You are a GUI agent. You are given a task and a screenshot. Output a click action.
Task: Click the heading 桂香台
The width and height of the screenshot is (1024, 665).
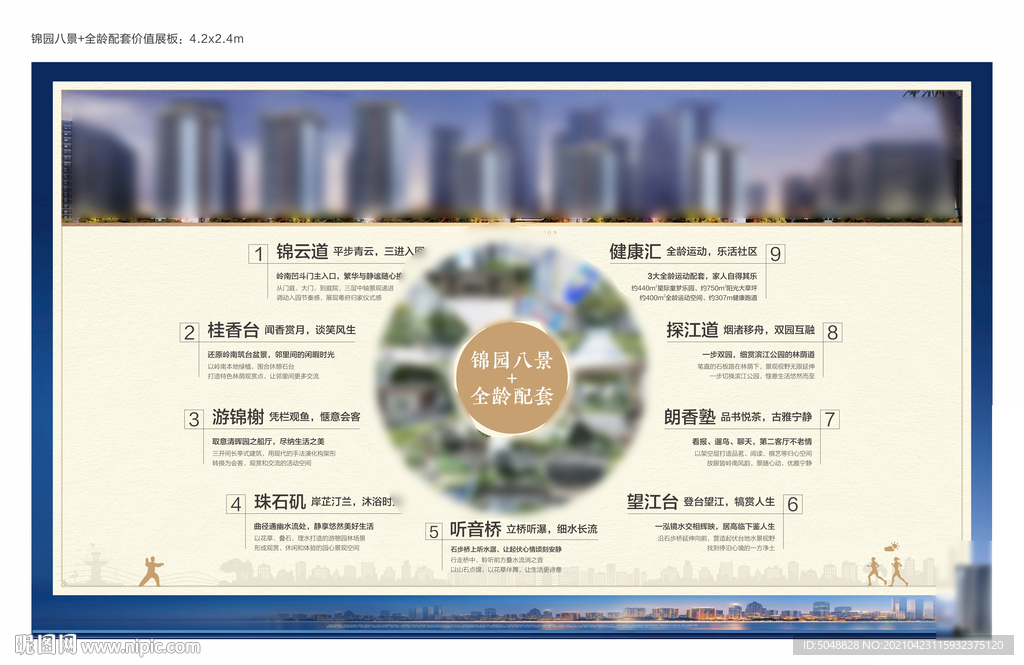(x=233, y=330)
